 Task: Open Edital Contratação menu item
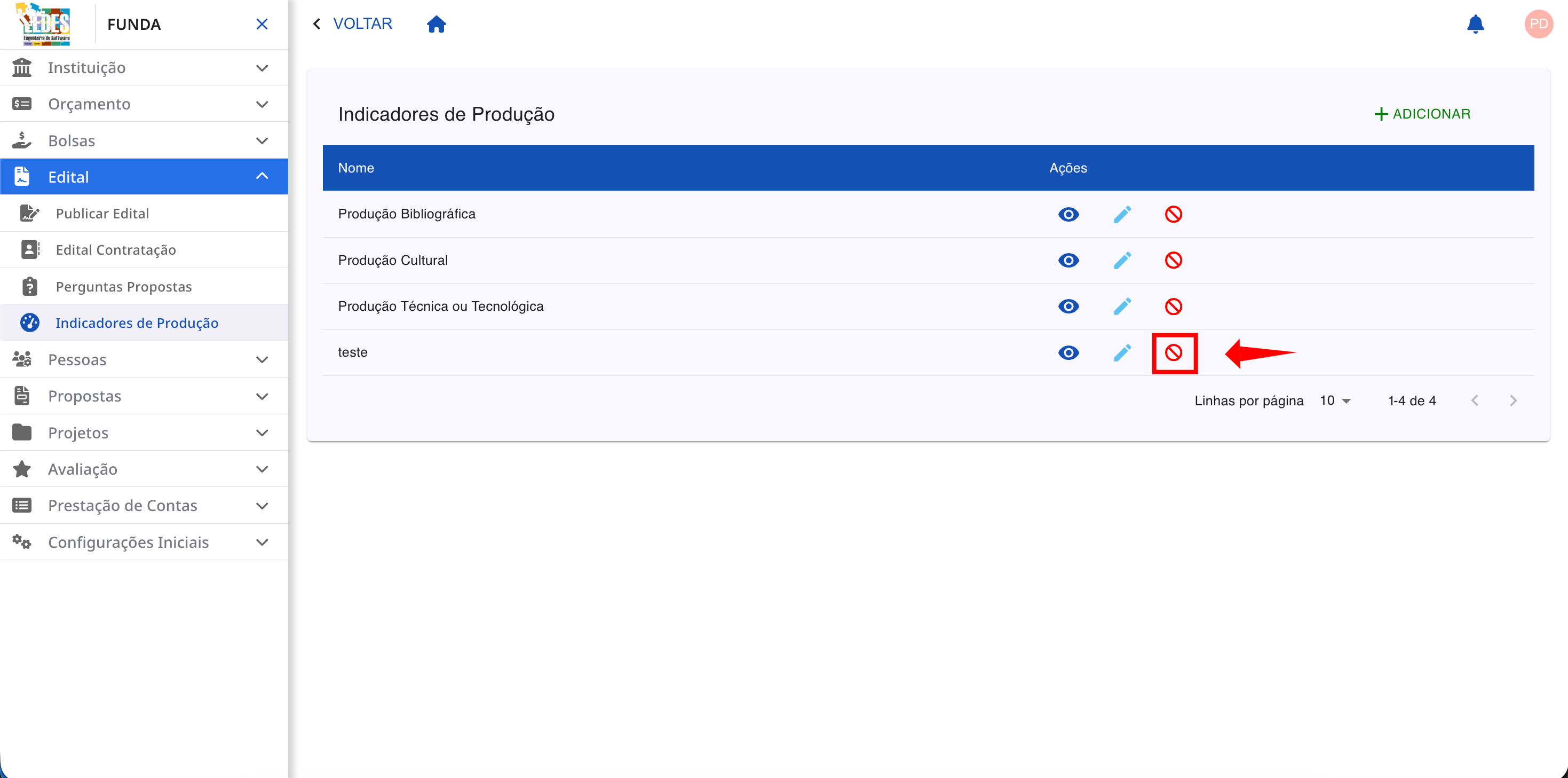pyautogui.click(x=144, y=250)
